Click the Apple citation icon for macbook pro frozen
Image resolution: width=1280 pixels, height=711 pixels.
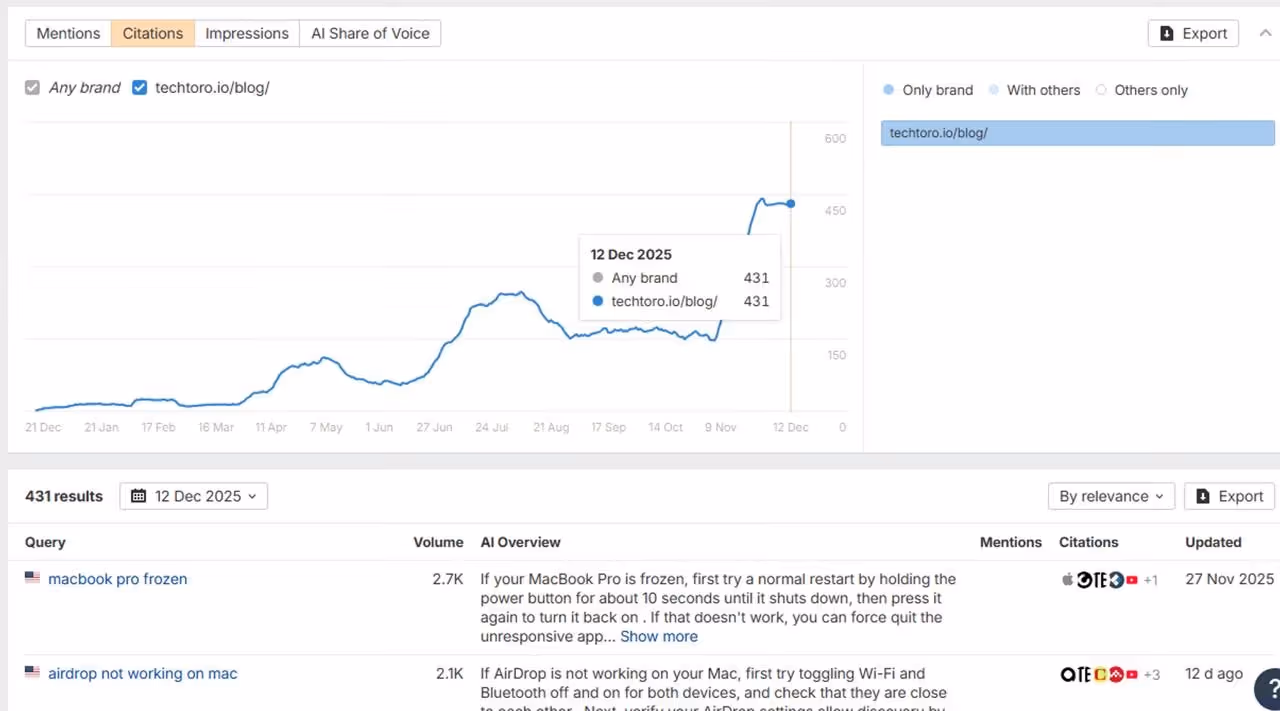tap(1068, 580)
